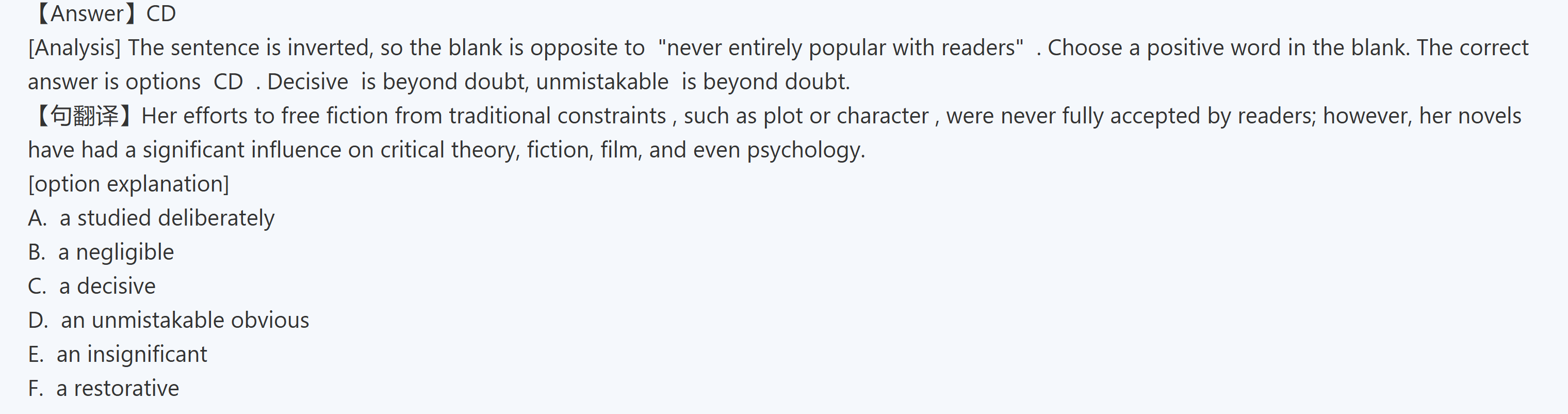Click the 【Answer】 CD line

pyautogui.click(x=104, y=13)
